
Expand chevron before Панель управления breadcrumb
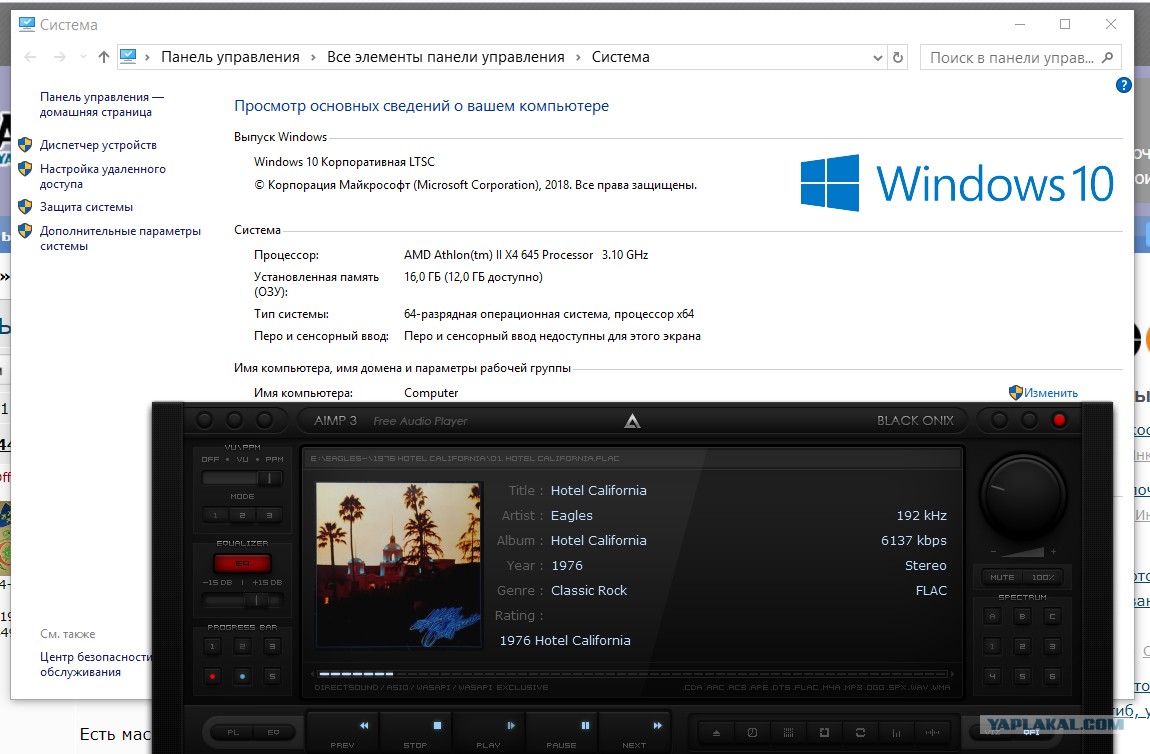(147, 57)
